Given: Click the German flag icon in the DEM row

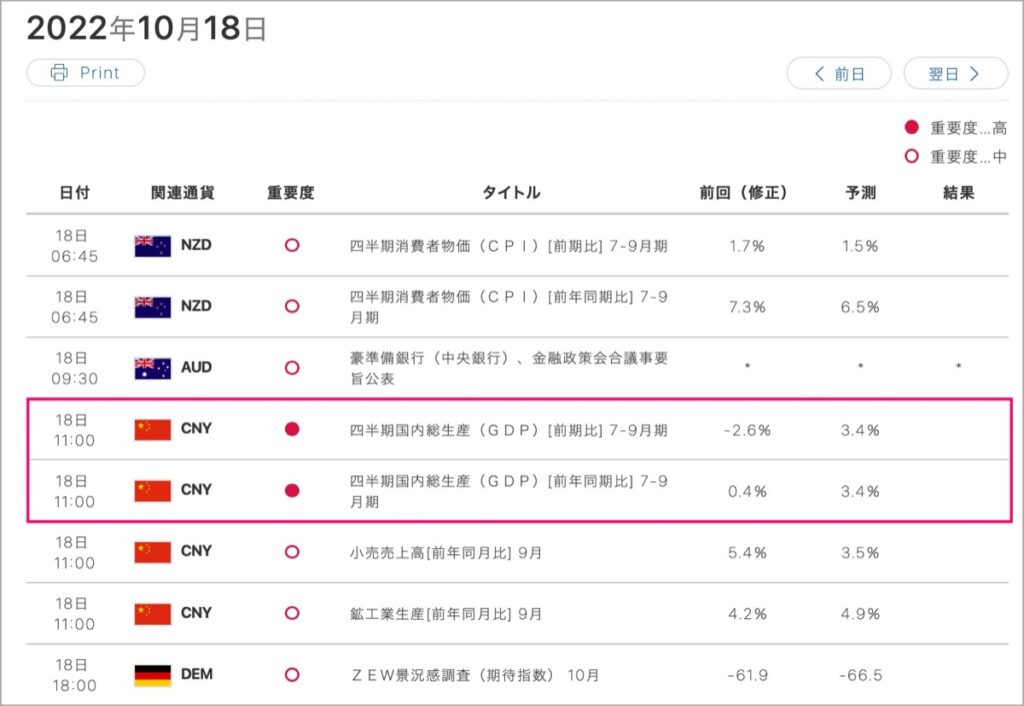Looking at the screenshot, I should pyautogui.click(x=153, y=675).
